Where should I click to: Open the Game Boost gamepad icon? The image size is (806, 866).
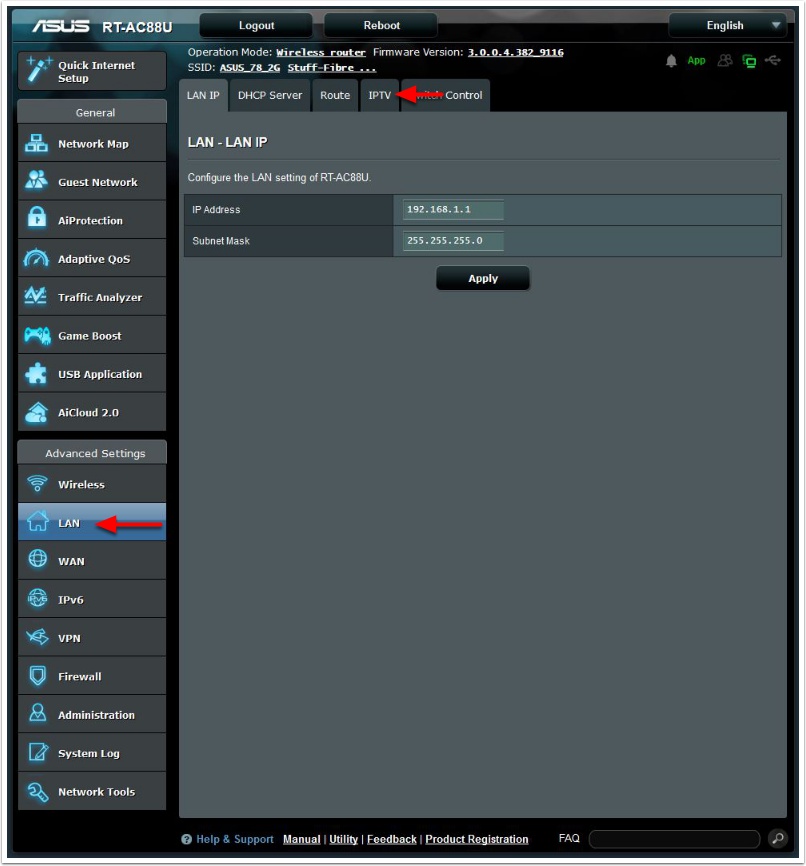(x=37, y=335)
